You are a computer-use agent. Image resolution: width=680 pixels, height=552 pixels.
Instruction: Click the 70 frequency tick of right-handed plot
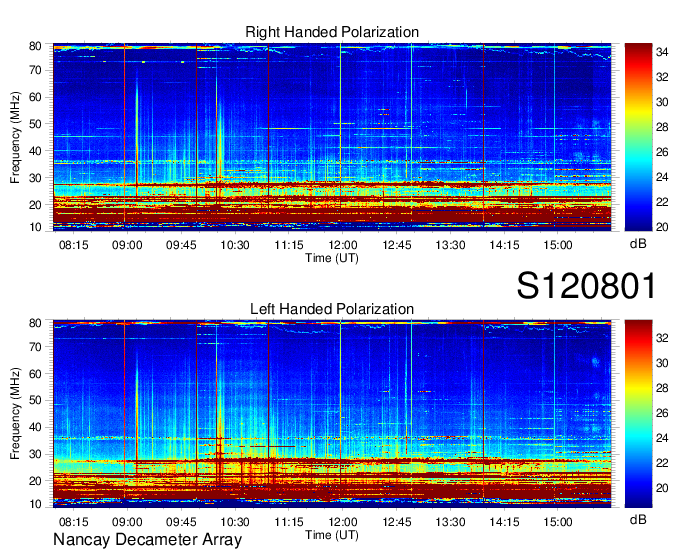(35, 70)
